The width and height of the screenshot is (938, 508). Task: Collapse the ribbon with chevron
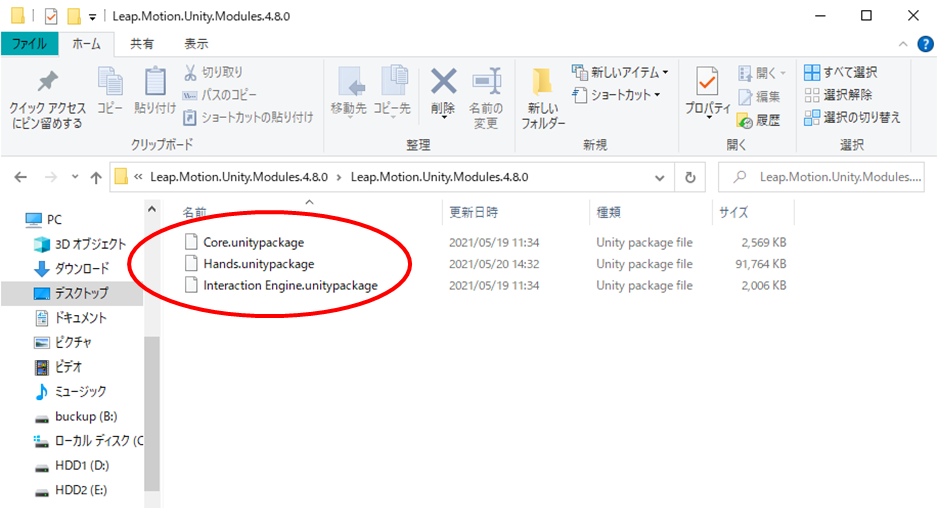(x=903, y=44)
